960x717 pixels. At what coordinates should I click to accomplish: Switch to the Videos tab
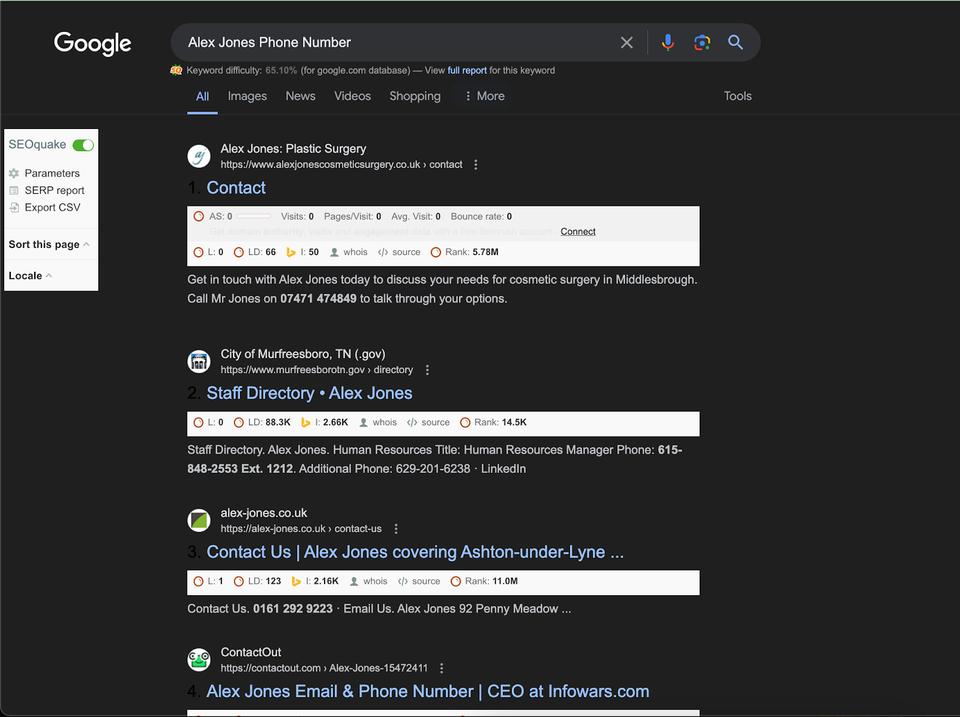(353, 96)
